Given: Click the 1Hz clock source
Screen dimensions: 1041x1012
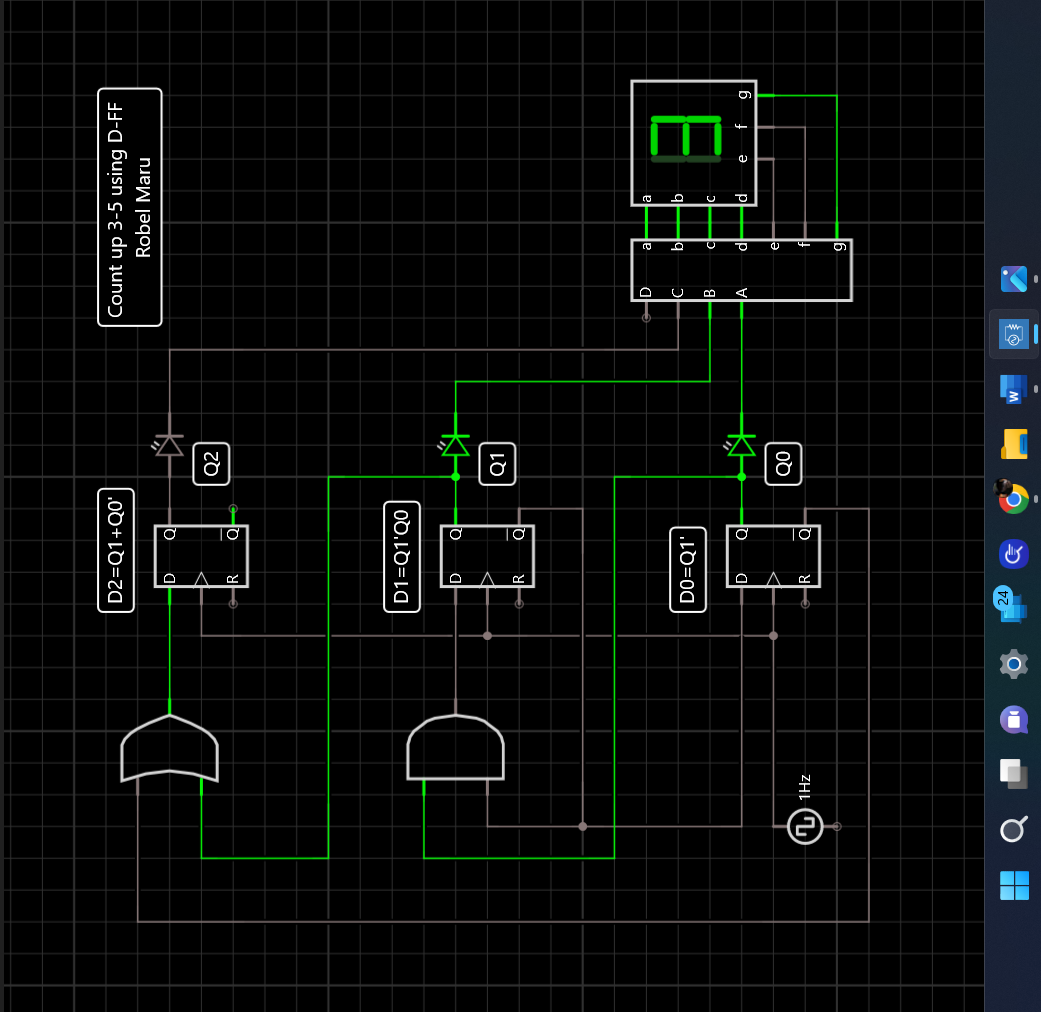Looking at the screenshot, I should coord(805,827).
